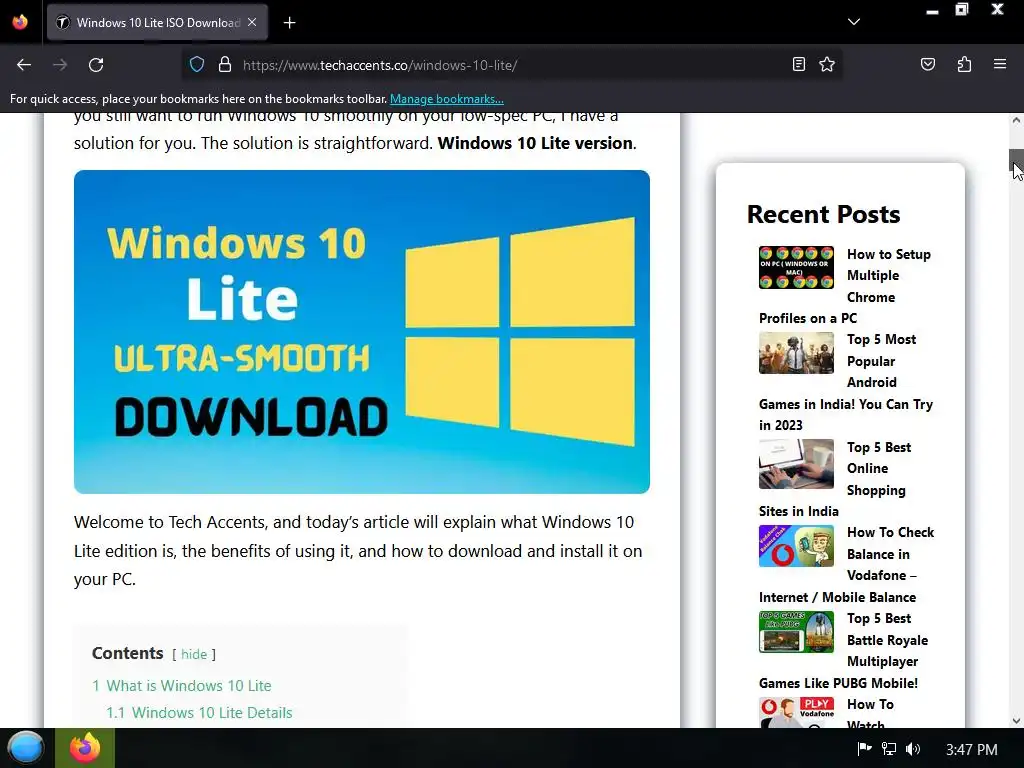Viewport: 1024px width, 768px height.
Task: Click the forward navigation arrow
Action: coord(60,65)
